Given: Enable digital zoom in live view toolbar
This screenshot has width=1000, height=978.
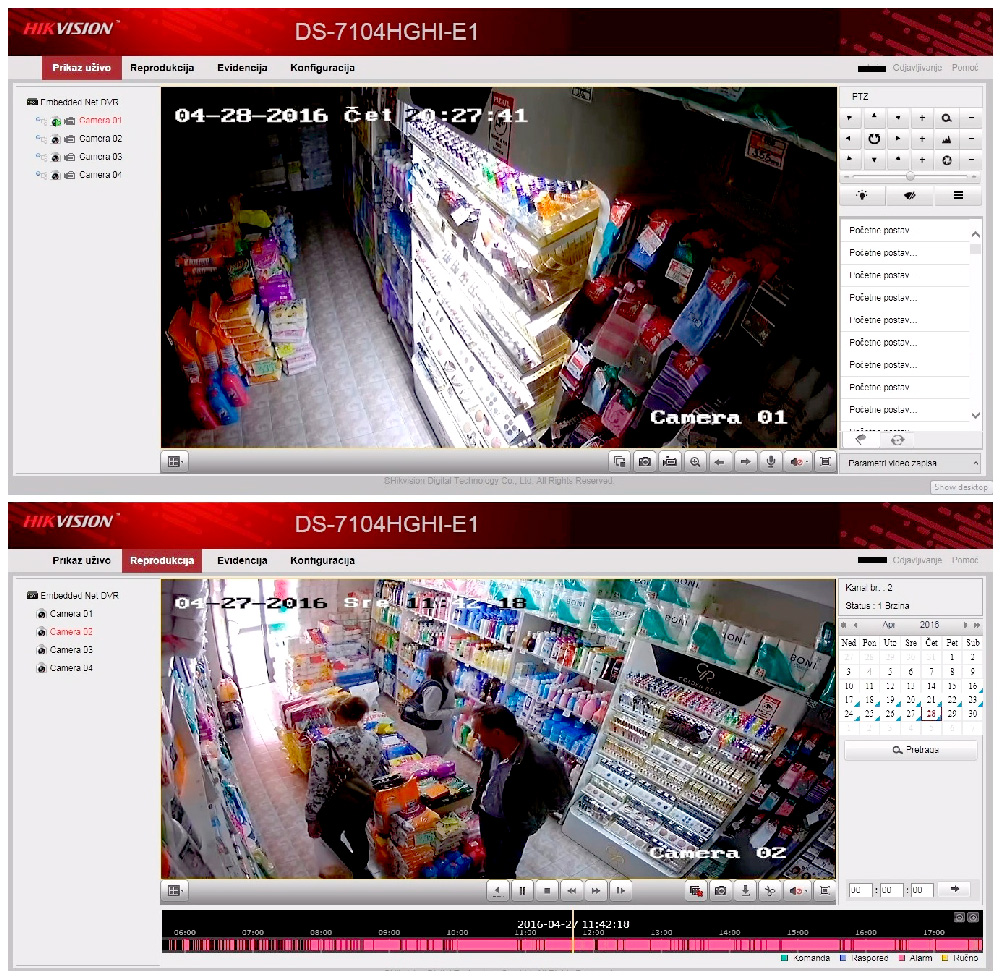Looking at the screenshot, I should point(694,461).
